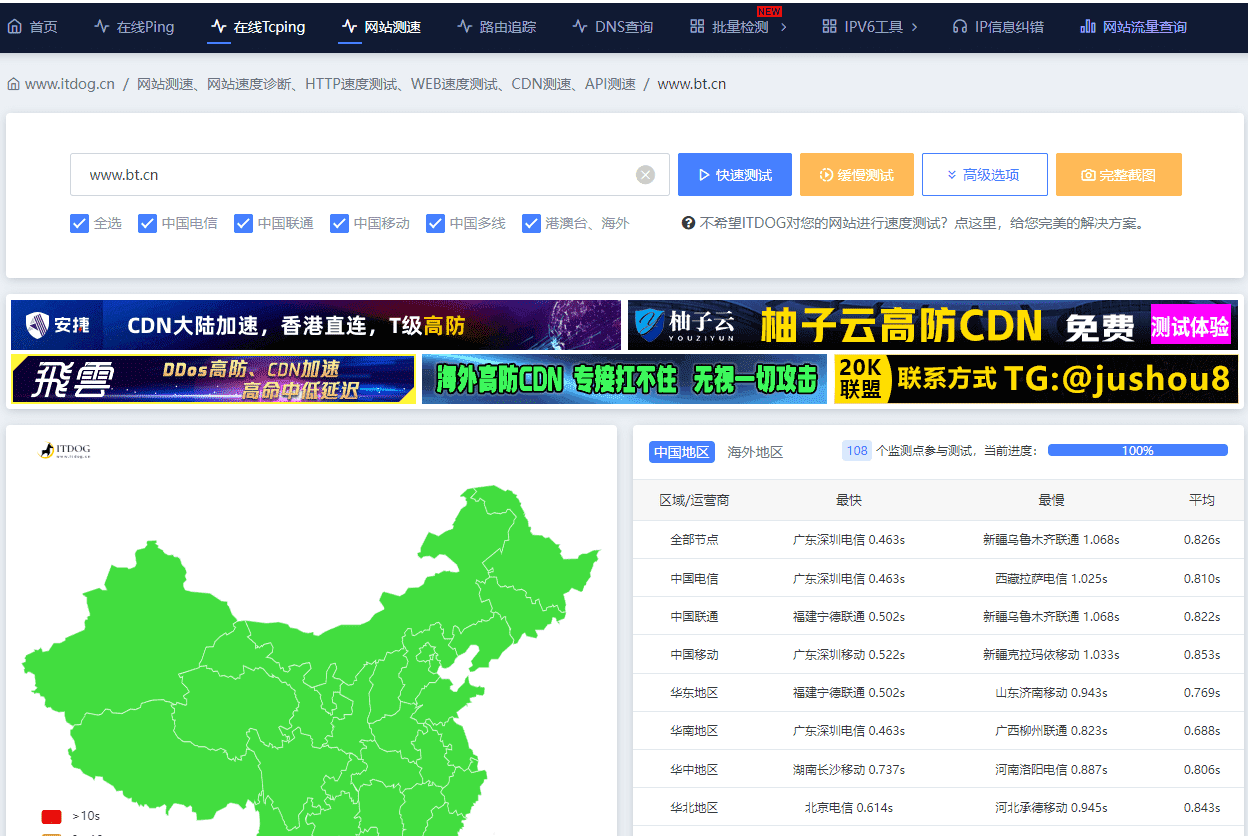This screenshot has height=836, width=1248.
Task: Click the question mark help icon
Action: pyautogui.click(x=688, y=223)
